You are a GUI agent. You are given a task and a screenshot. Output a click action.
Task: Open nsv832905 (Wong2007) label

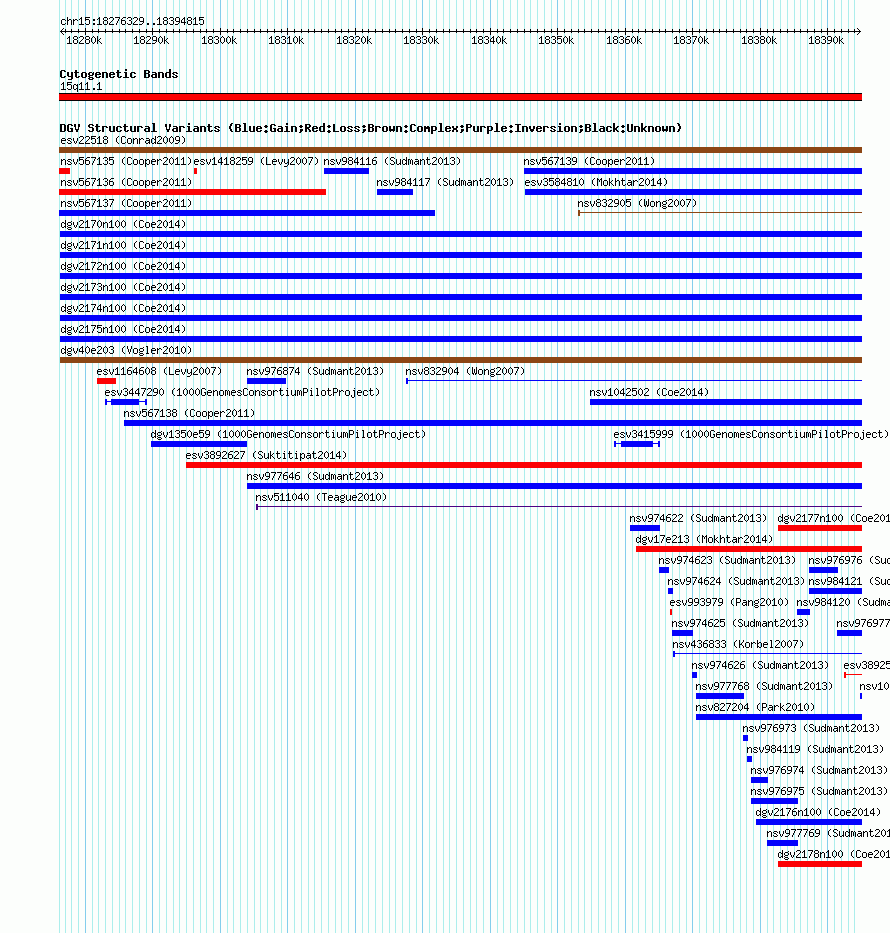[x=637, y=203]
